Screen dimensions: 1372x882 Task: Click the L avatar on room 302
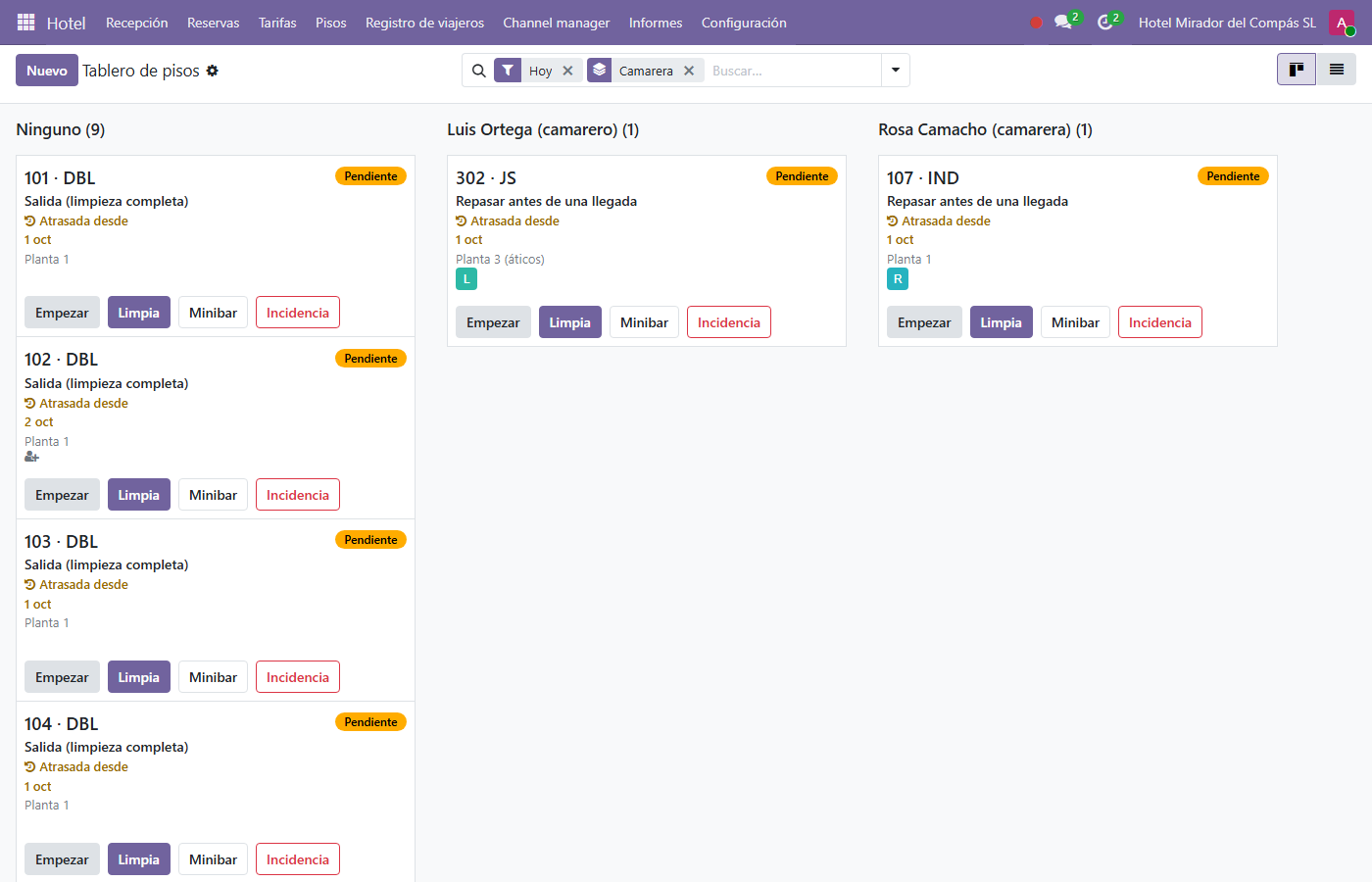pyautogui.click(x=466, y=279)
